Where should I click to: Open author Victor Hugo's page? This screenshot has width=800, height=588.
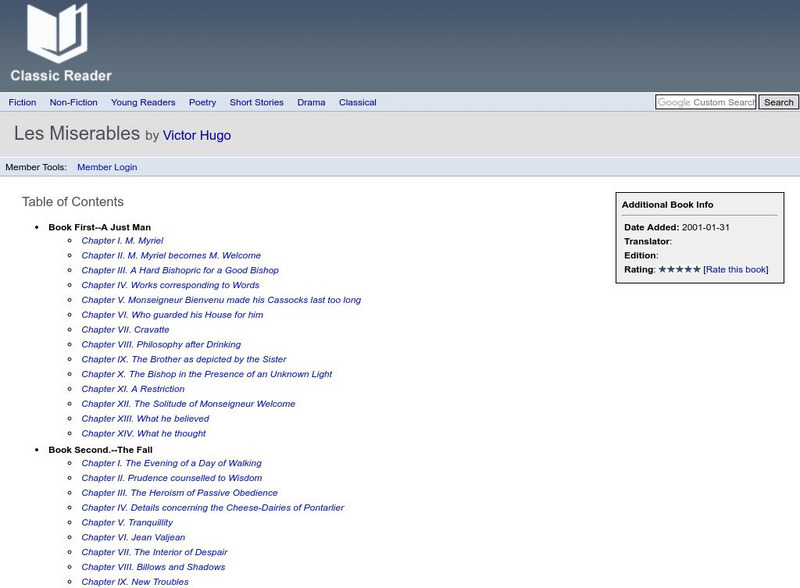coord(197,135)
